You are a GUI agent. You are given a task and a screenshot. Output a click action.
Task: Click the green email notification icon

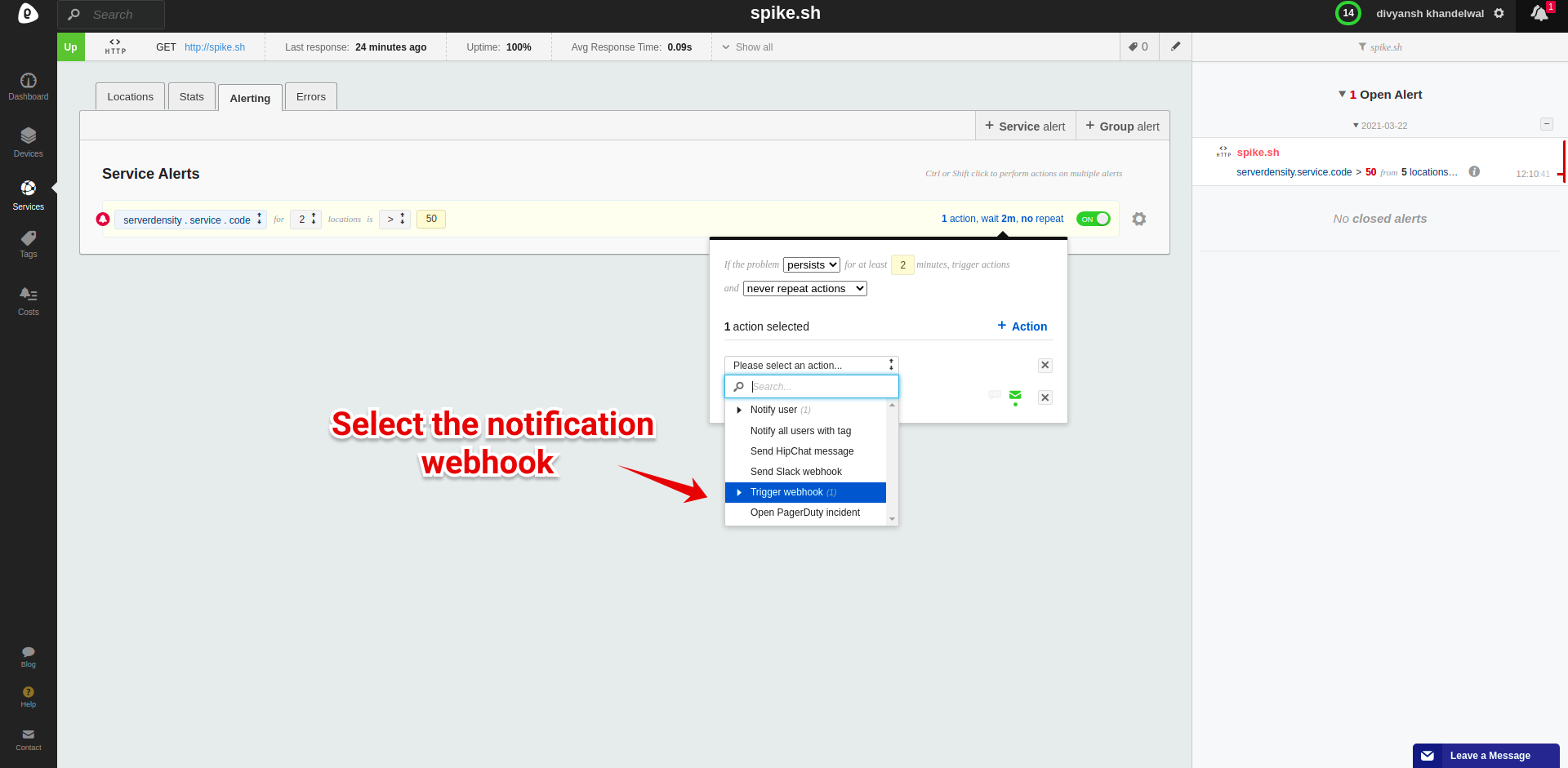pyautogui.click(x=1015, y=397)
